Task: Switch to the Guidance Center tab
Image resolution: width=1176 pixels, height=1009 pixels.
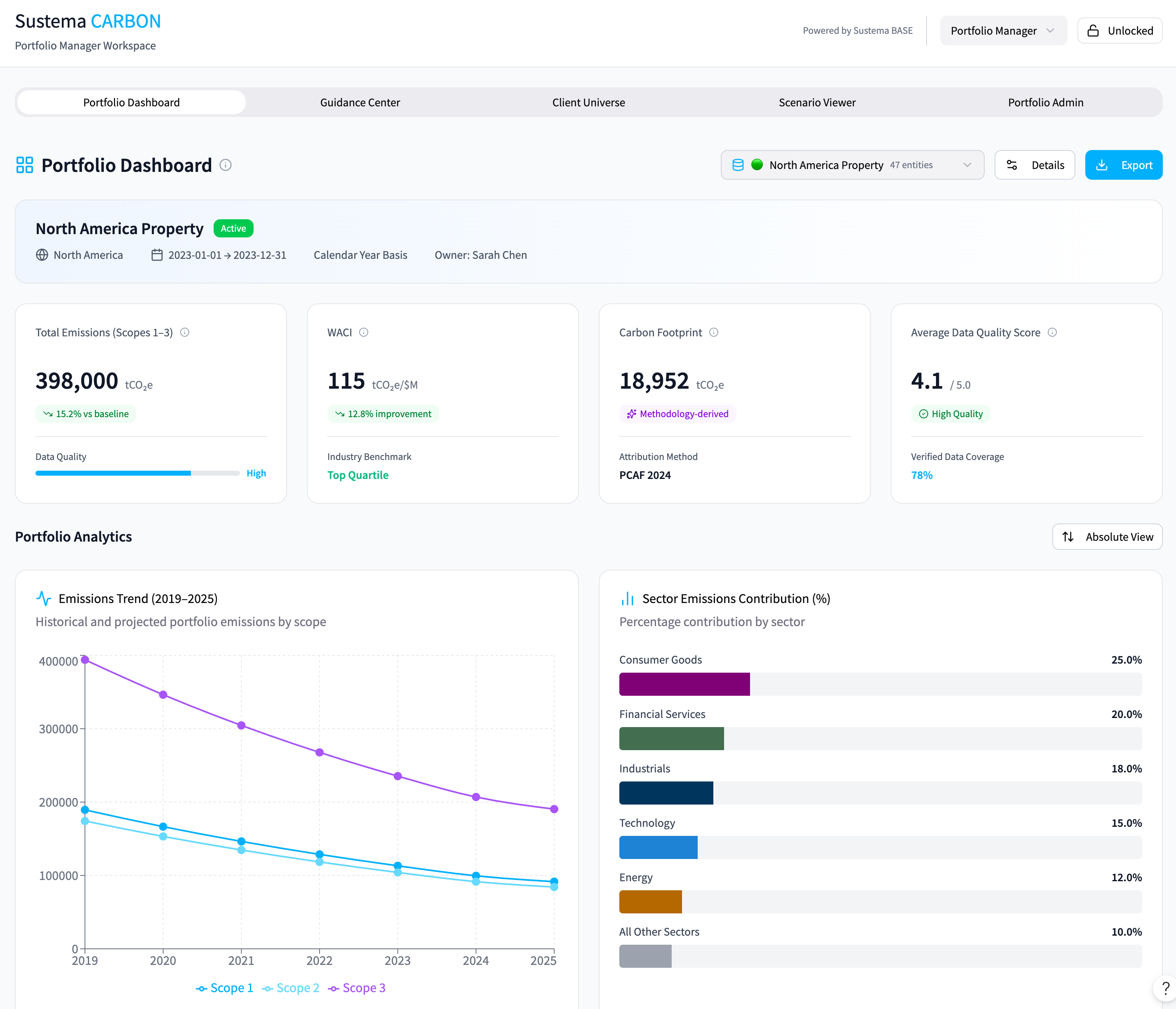Action: pyautogui.click(x=360, y=103)
